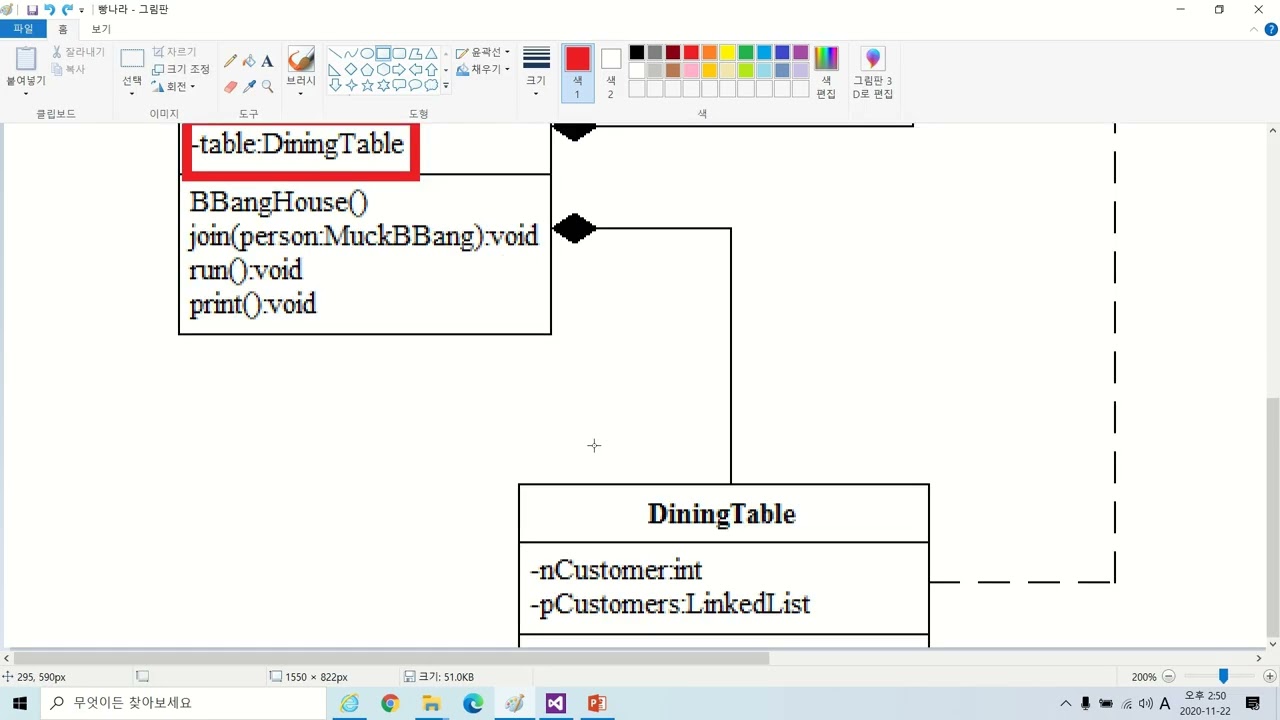Open Edit colors (색 편집)
The image size is (1280, 720).
(826, 72)
